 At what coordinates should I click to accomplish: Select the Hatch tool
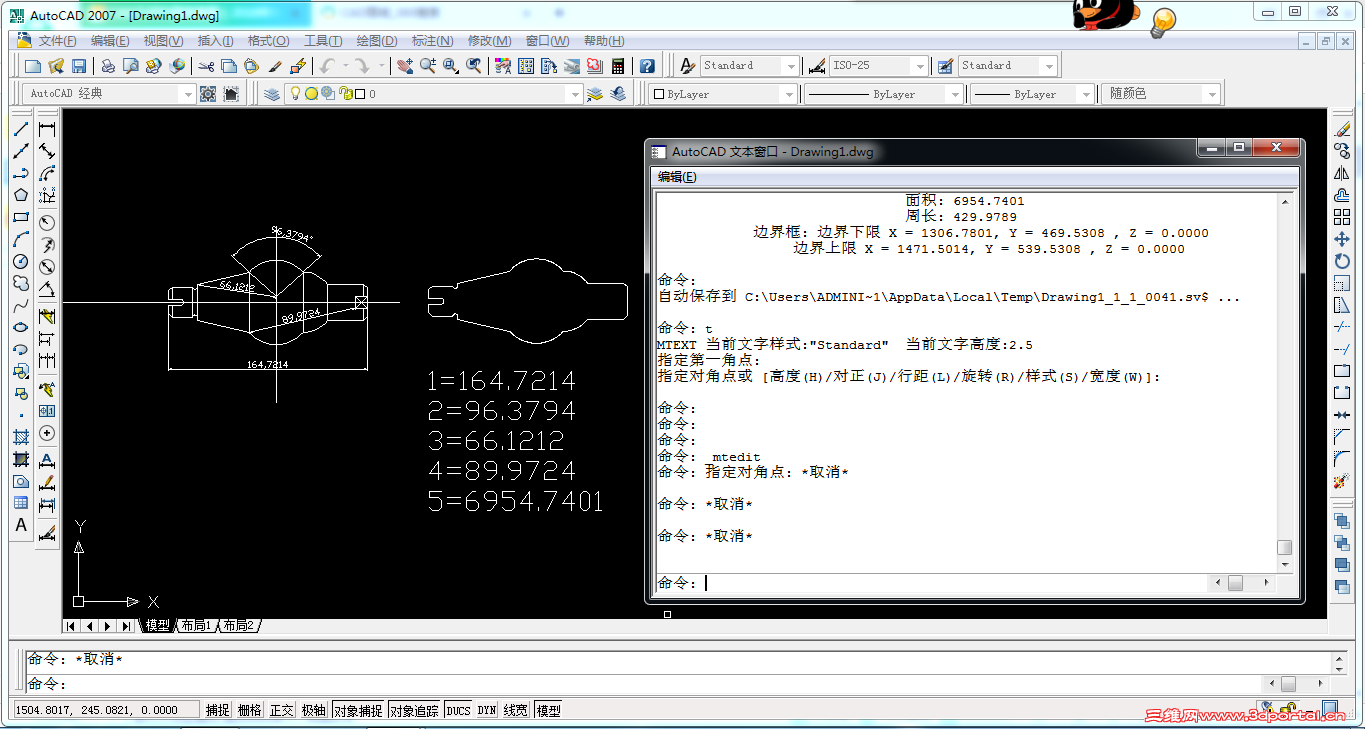coord(21,437)
